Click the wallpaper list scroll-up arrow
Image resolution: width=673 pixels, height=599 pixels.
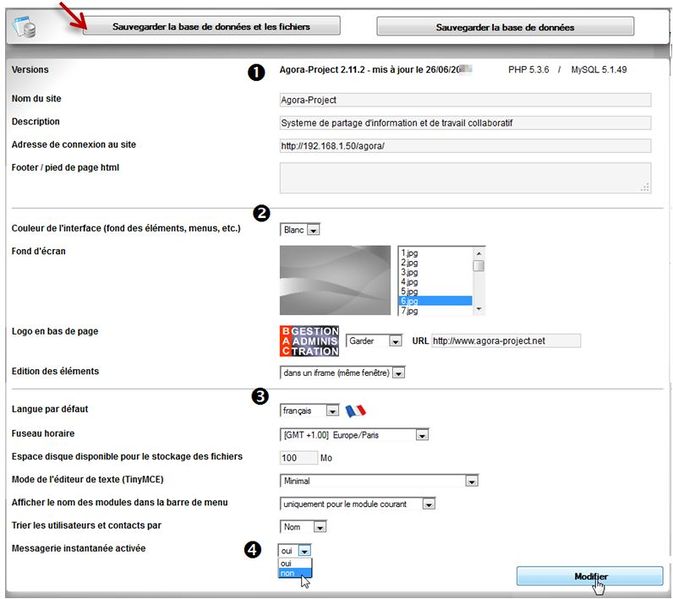(479, 253)
